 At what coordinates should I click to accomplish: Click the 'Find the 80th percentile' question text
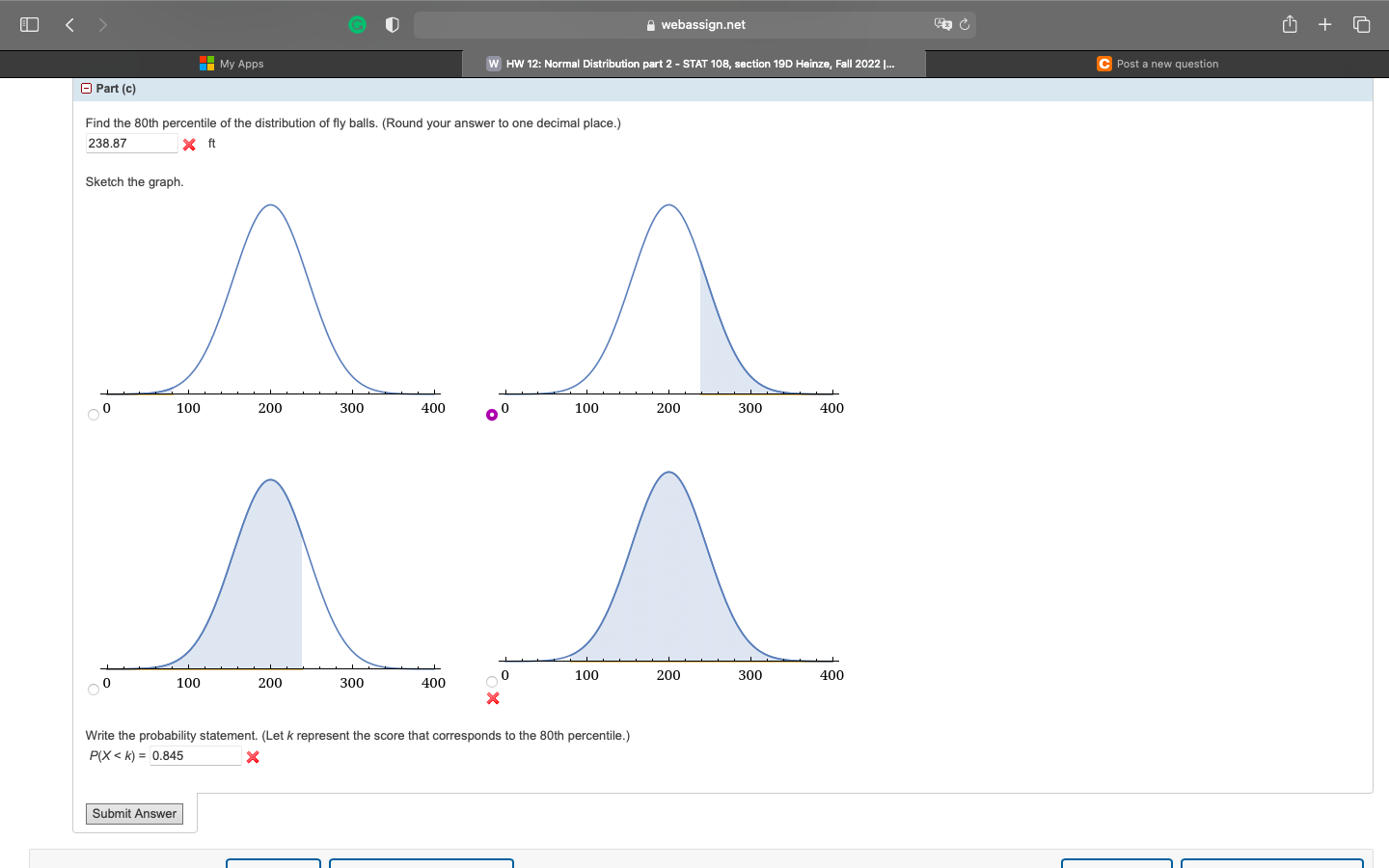(x=353, y=123)
